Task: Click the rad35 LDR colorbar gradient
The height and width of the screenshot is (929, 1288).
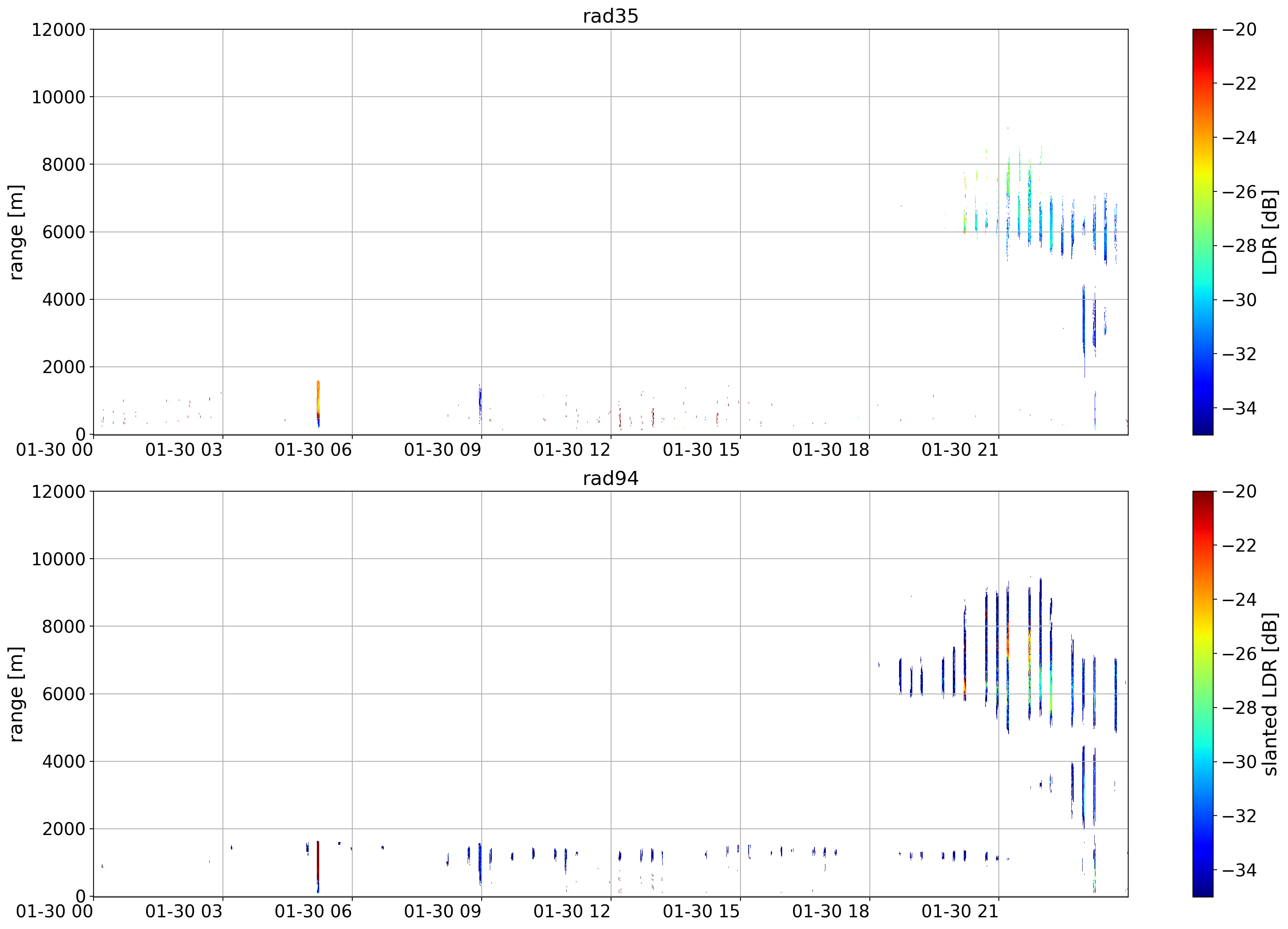Action: 1203,232
